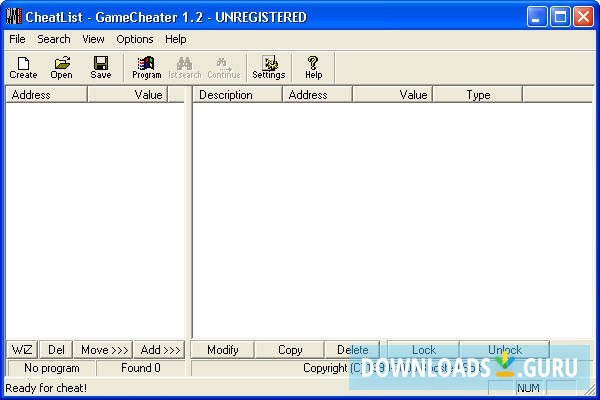
Task: Open the View menu
Action: point(93,39)
